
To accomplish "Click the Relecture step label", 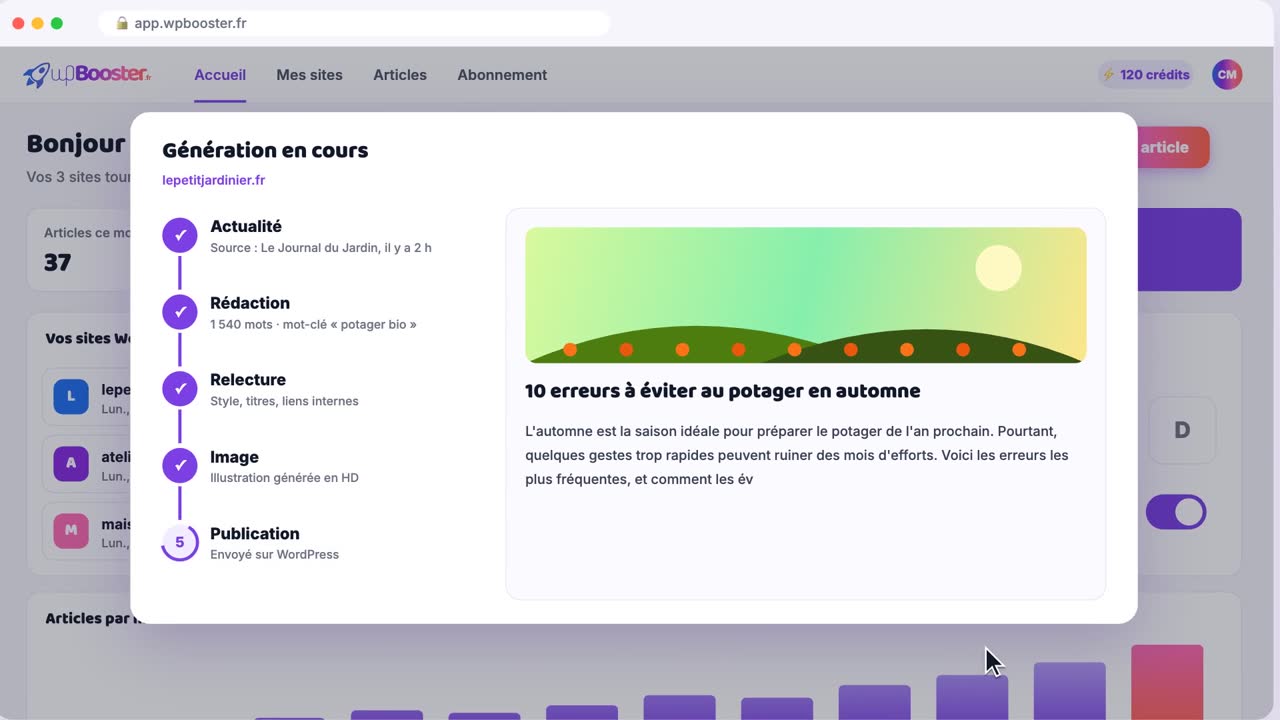I will click(x=248, y=380).
